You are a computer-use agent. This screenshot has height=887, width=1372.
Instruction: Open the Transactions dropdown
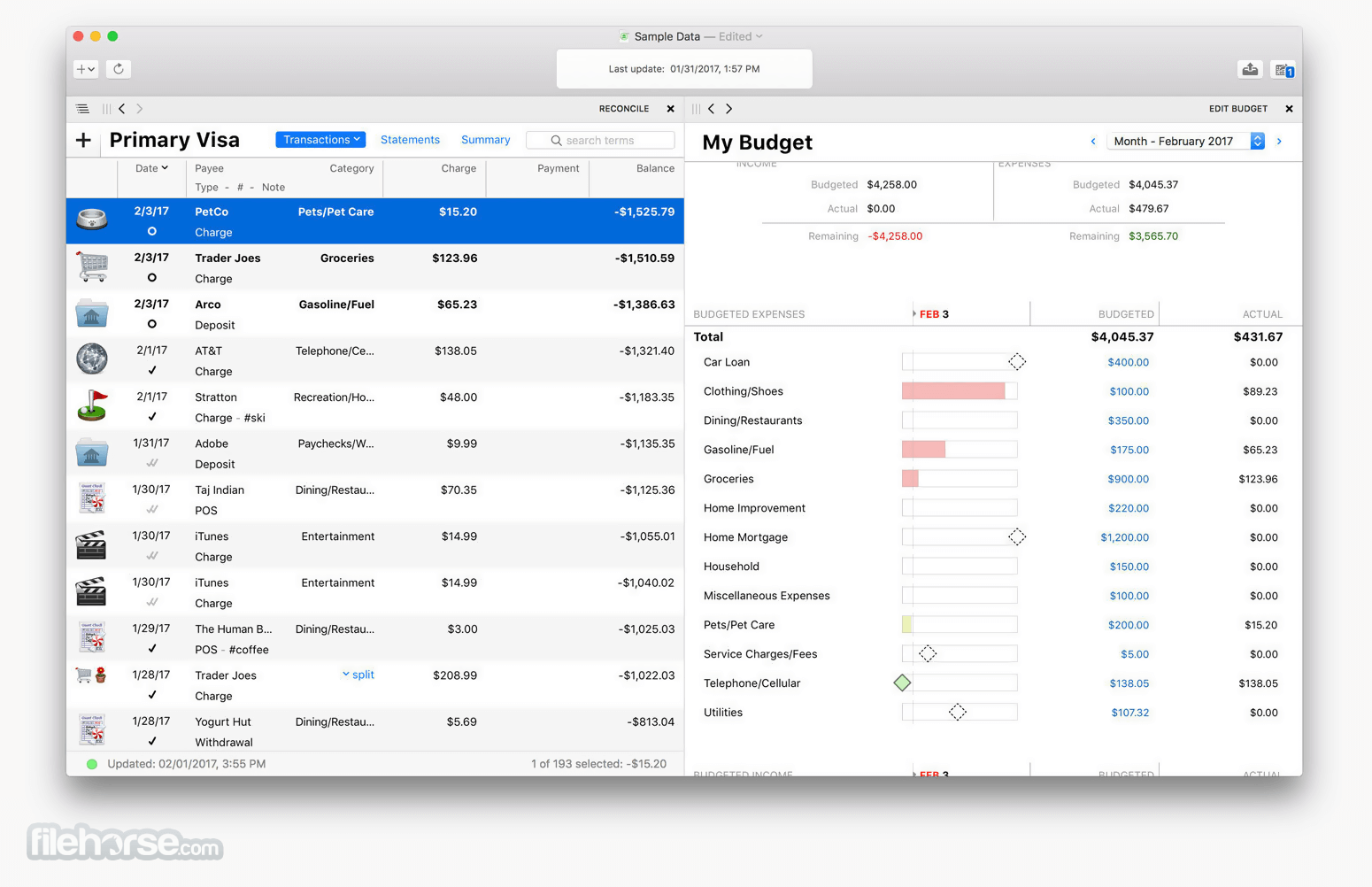click(320, 140)
